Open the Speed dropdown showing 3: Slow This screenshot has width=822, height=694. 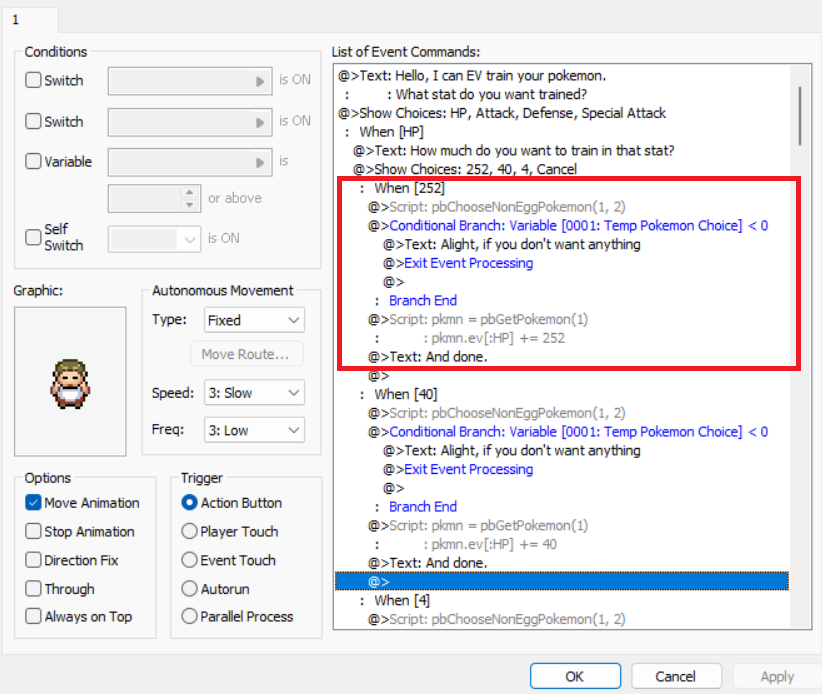click(x=254, y=393)
